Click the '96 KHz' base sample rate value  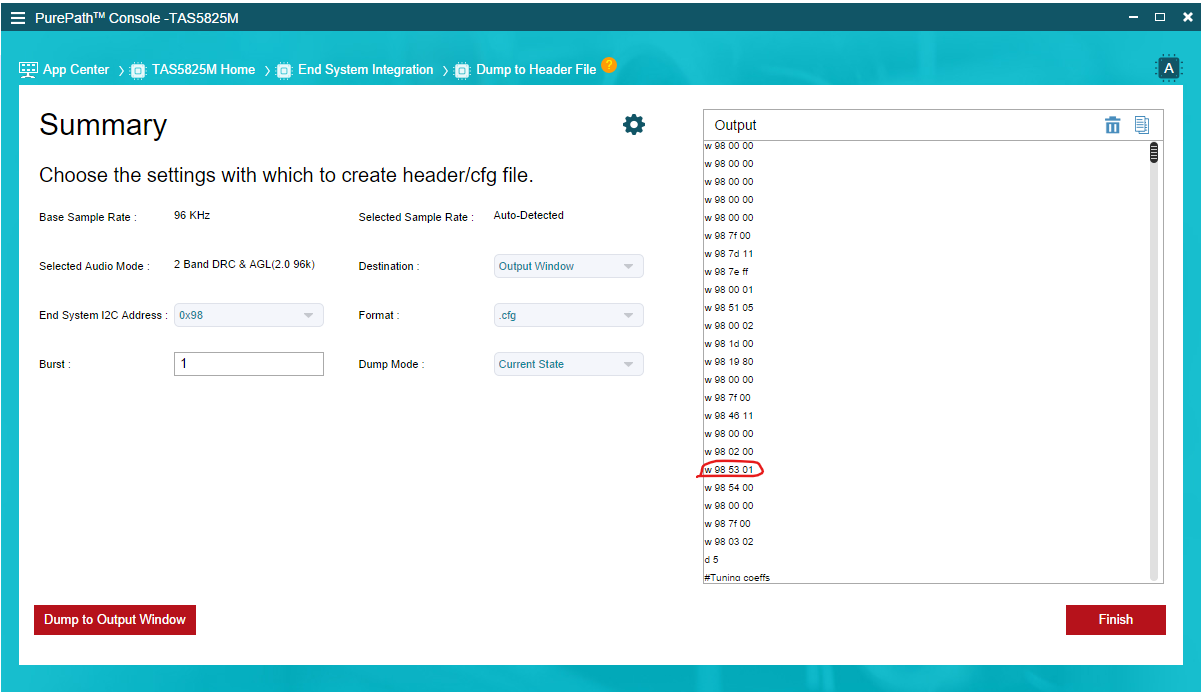192,215
